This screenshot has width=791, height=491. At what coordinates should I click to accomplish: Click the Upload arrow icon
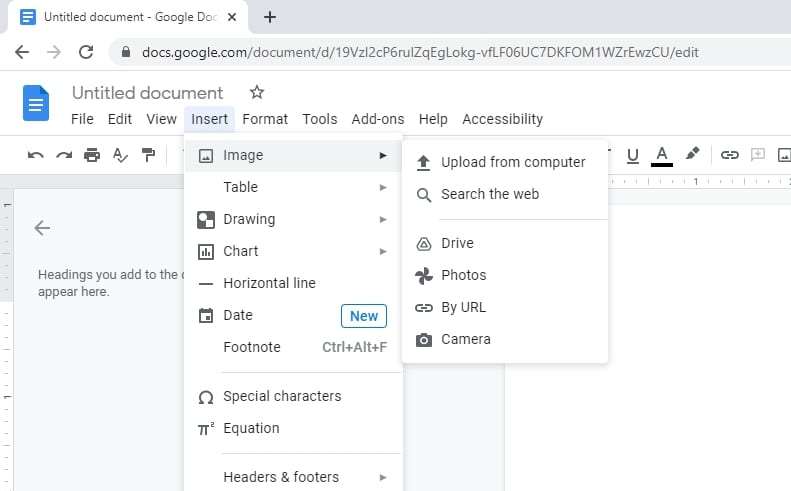424,163
